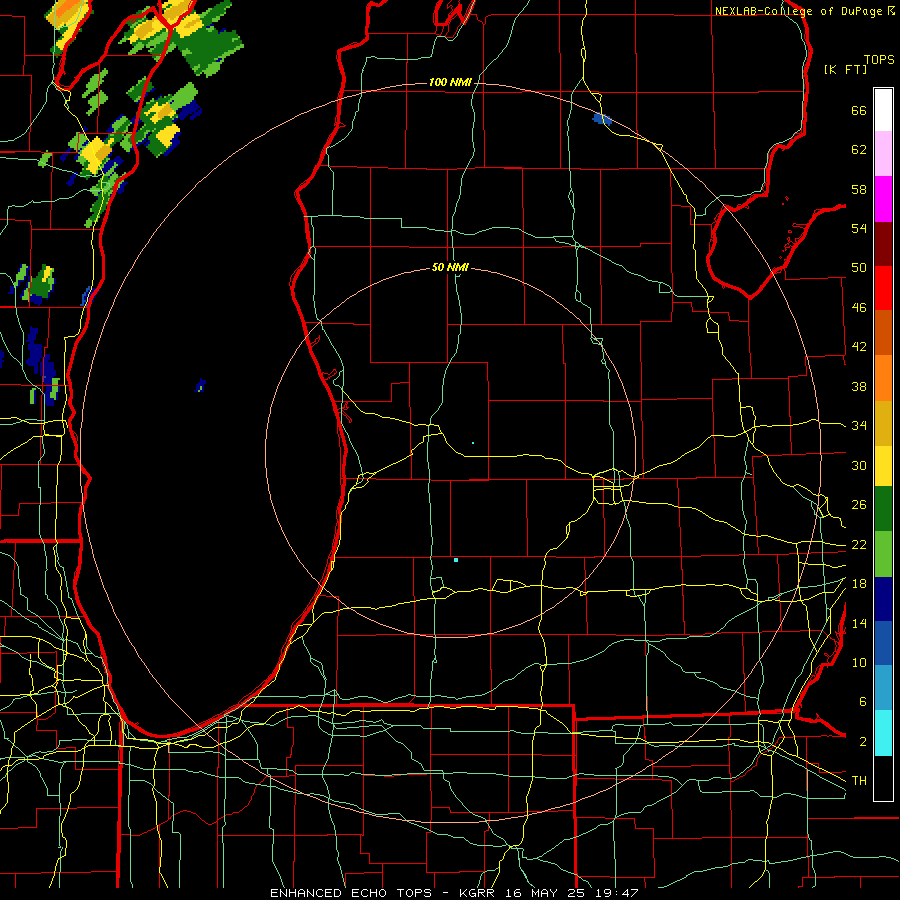Click the legend value 46

click(x=859, y=308)
